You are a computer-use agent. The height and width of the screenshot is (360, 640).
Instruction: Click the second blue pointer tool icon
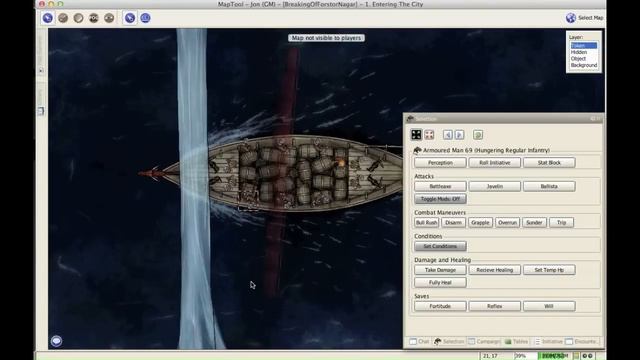point(130,18)
